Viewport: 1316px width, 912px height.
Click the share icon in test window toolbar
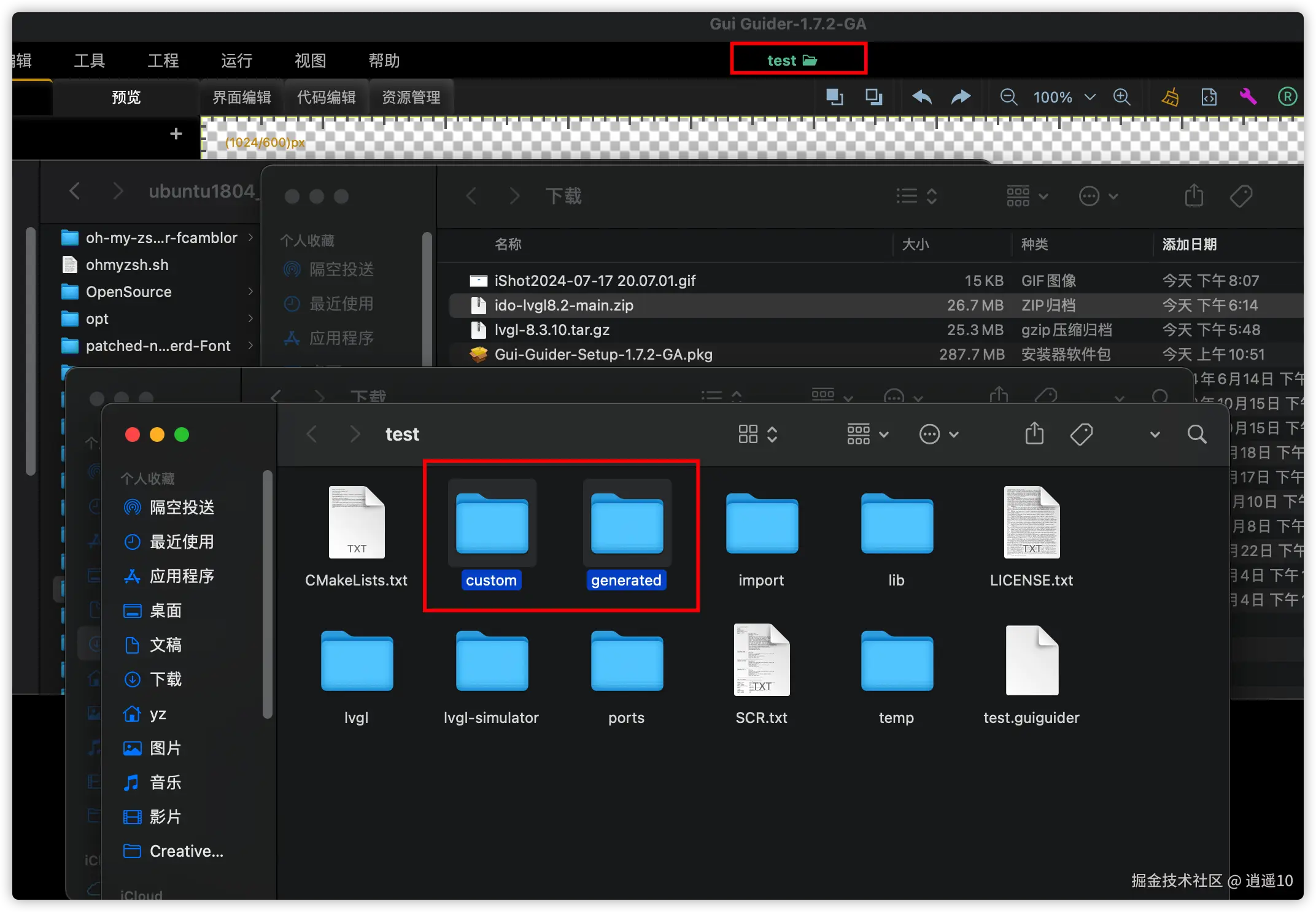pos(1034,435)
